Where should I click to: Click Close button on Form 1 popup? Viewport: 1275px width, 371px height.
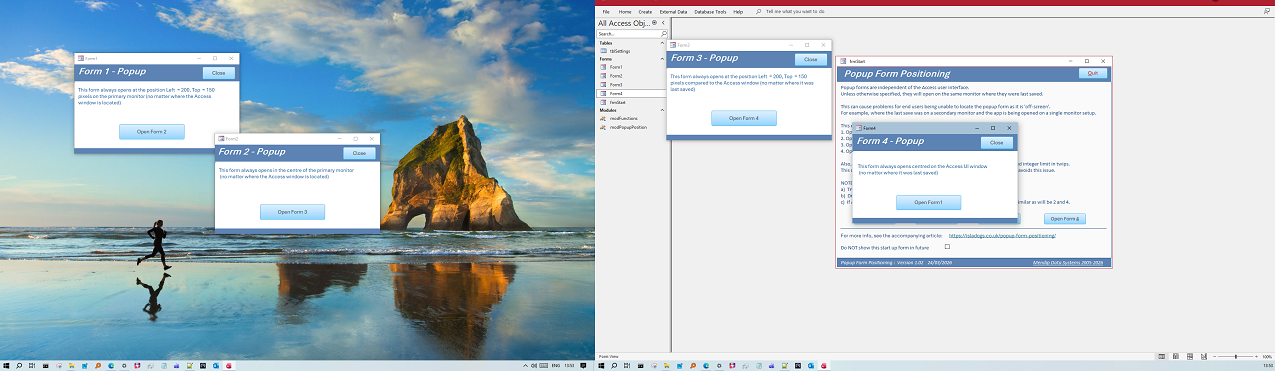click(218, 72)
